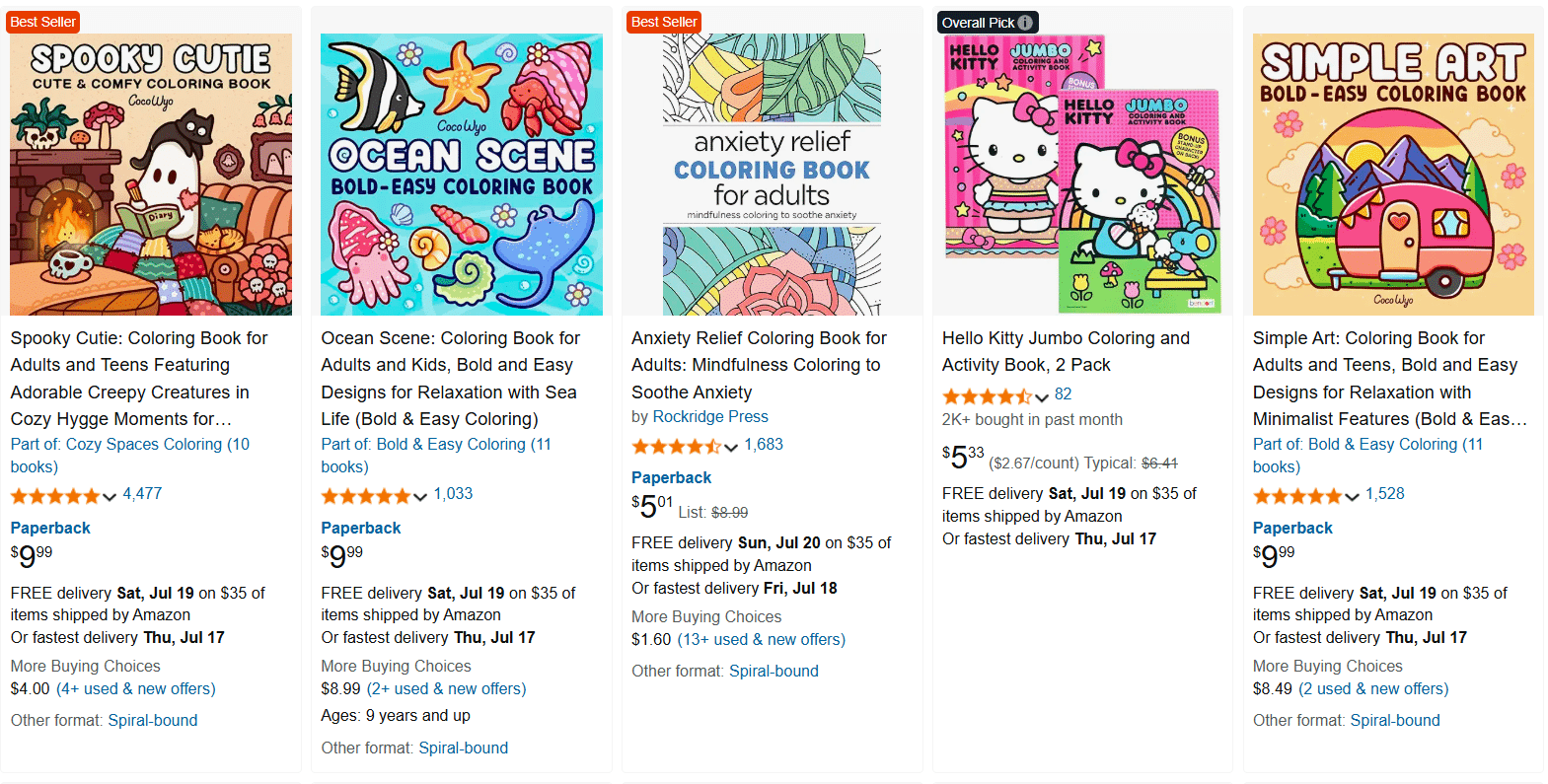Expand Simple Art rating chevron

(x=1353, y=496)
